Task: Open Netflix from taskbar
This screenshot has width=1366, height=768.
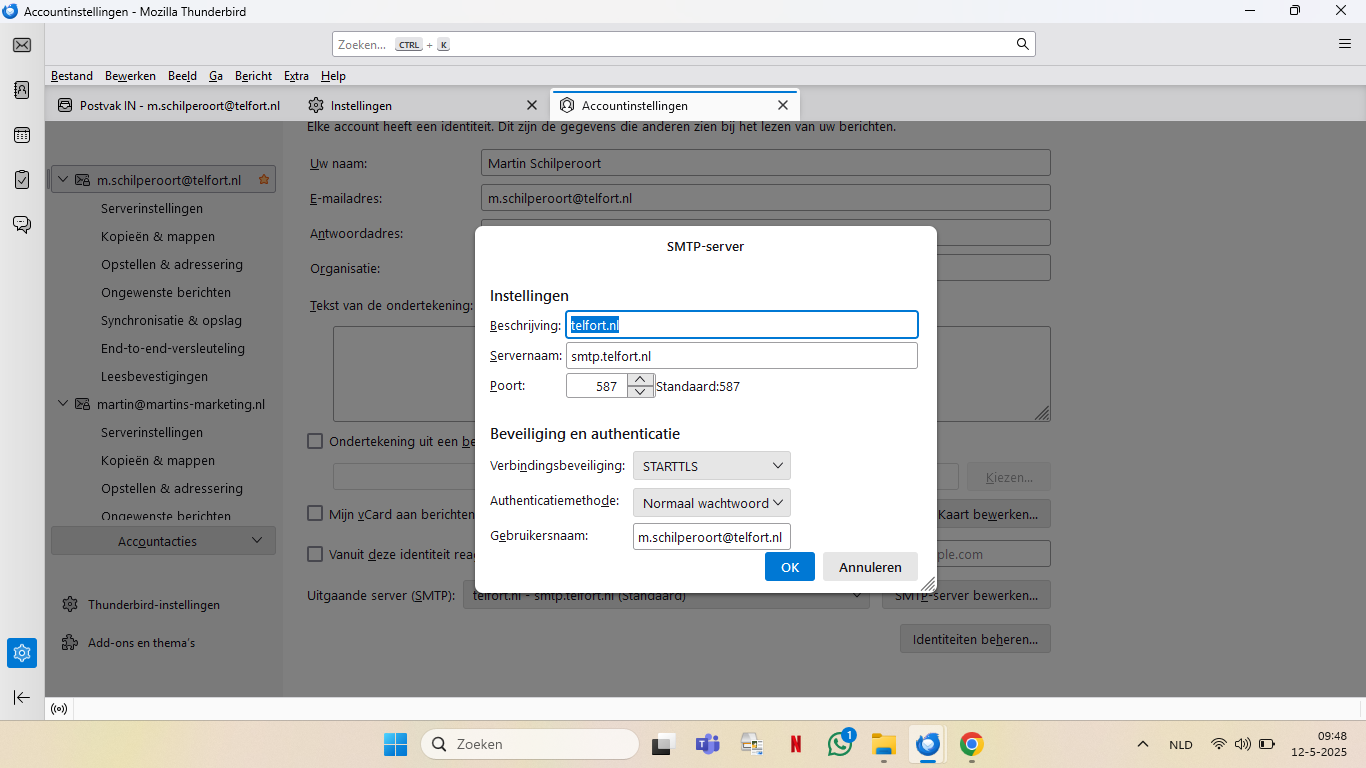Action: [796, 744]
